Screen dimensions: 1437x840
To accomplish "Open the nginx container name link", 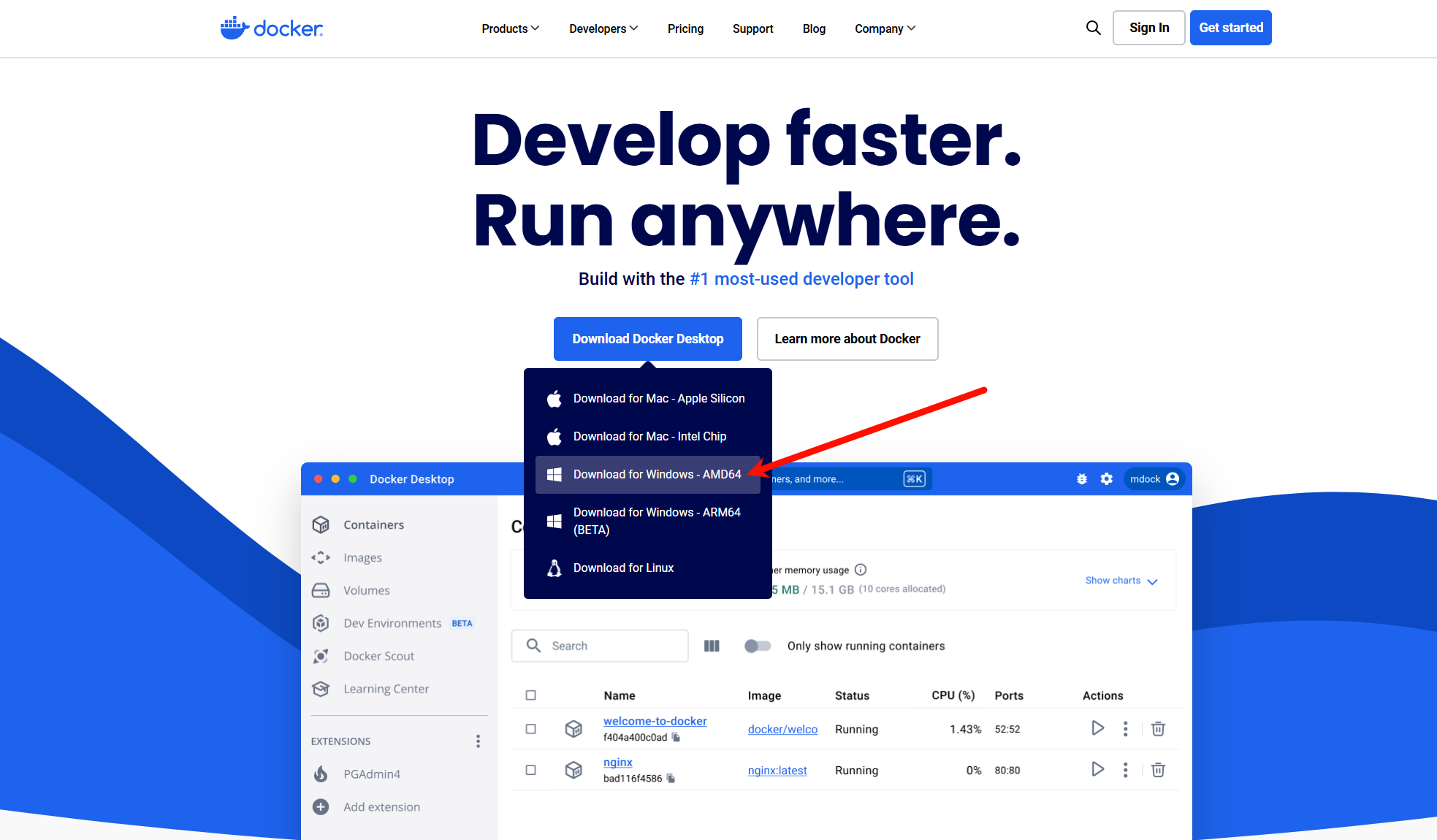I will (617, 762).
